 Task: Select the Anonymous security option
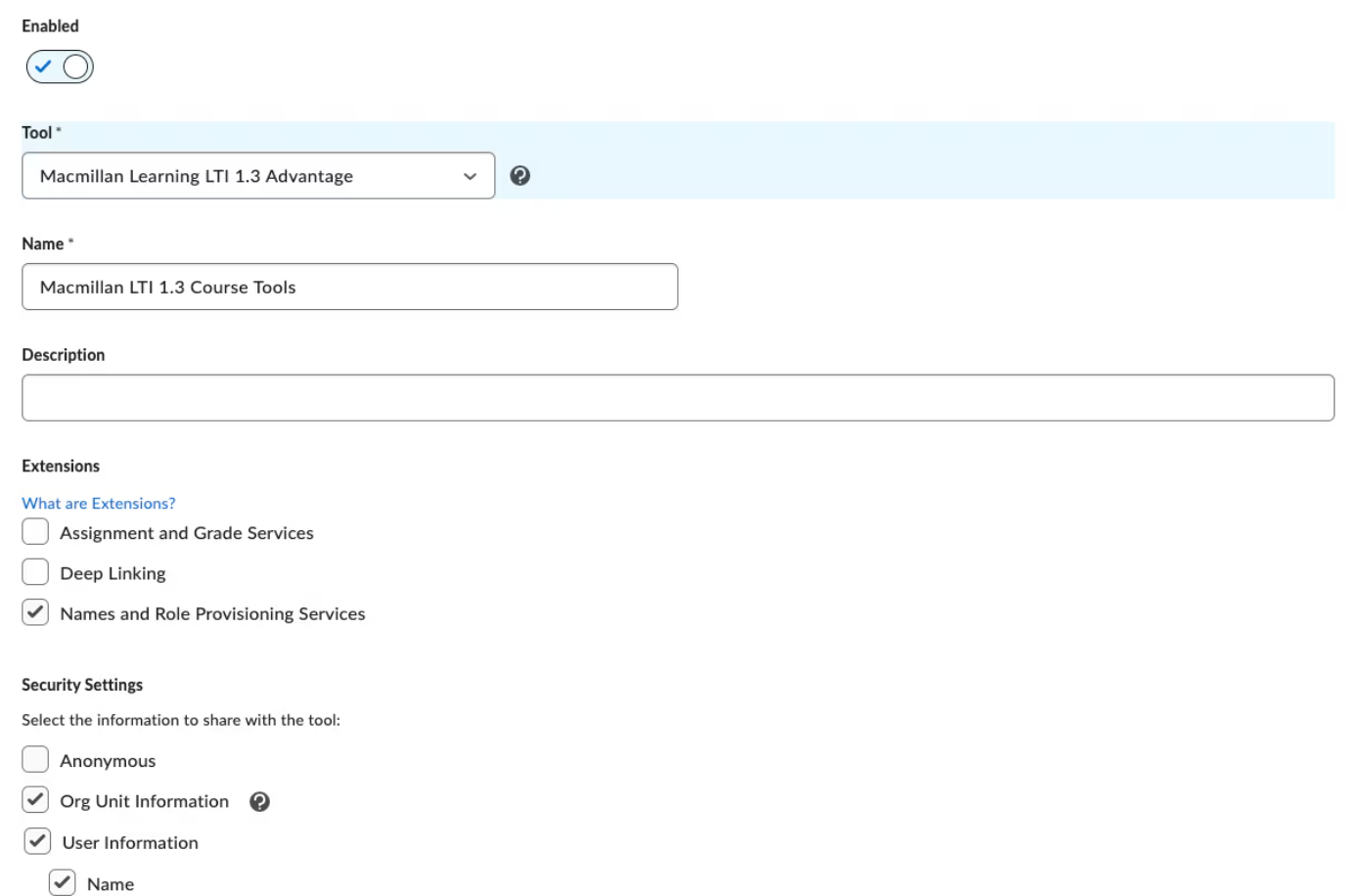pos(35,759)
